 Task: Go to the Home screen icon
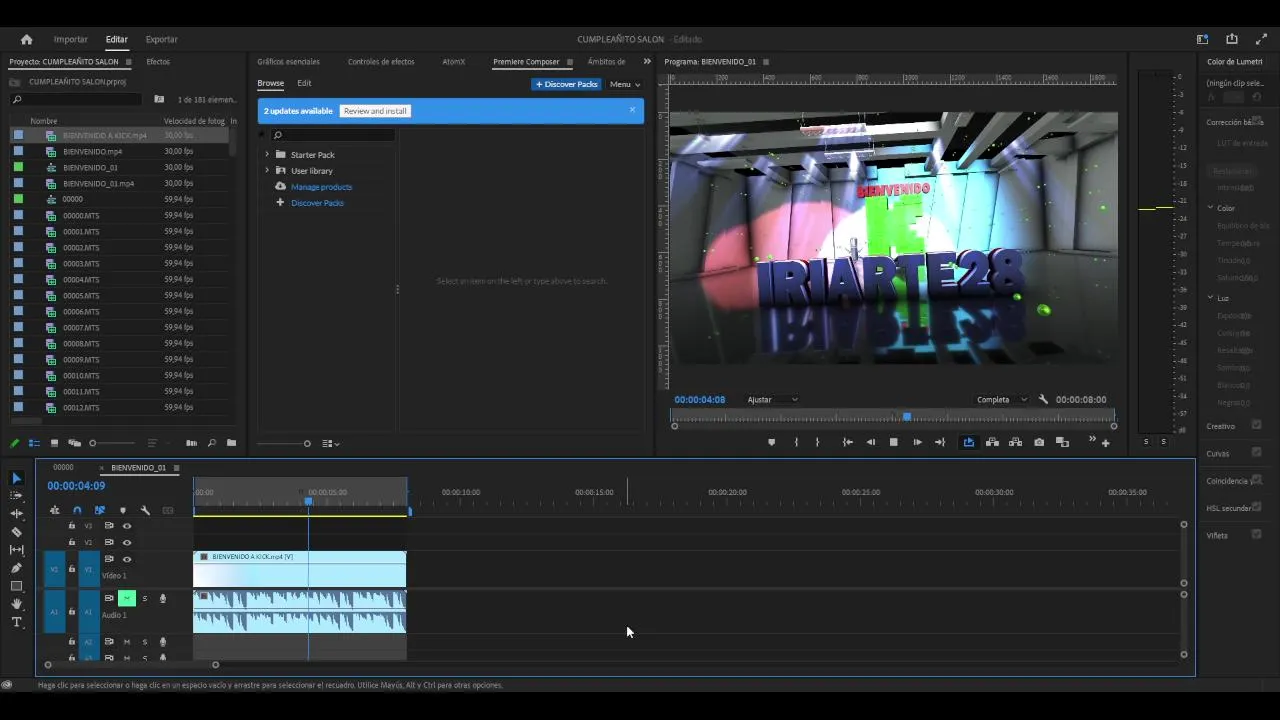26,39
